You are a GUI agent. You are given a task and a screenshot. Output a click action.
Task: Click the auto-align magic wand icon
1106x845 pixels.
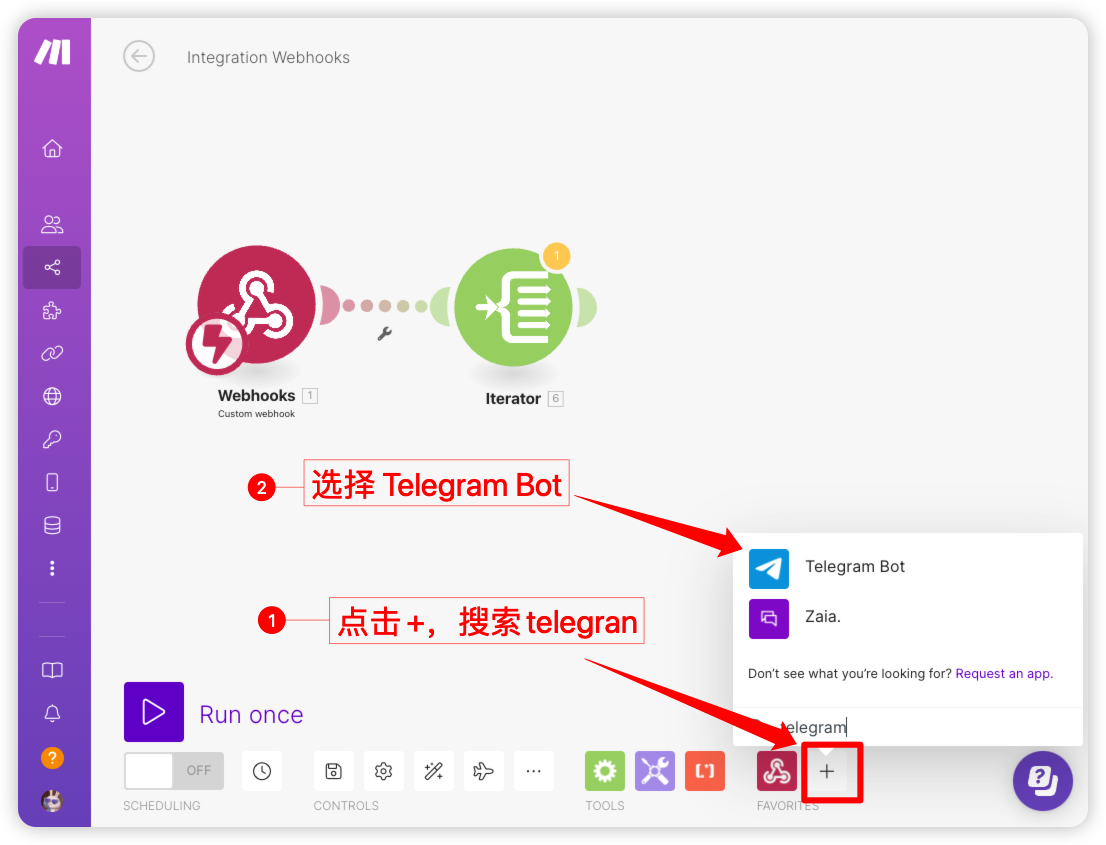pos(434,771)
